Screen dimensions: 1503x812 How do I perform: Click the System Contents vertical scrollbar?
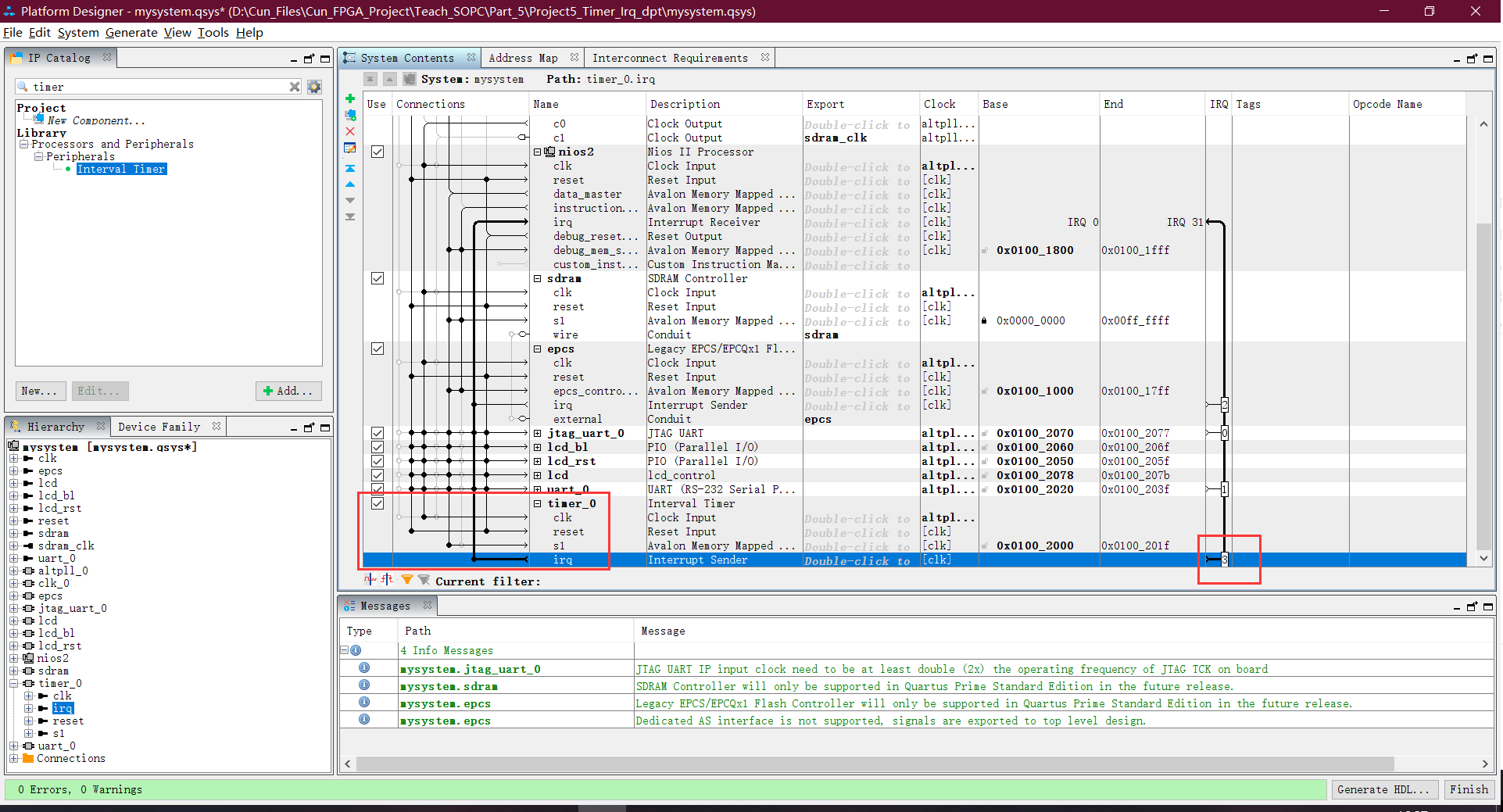tap(1483, 387)
